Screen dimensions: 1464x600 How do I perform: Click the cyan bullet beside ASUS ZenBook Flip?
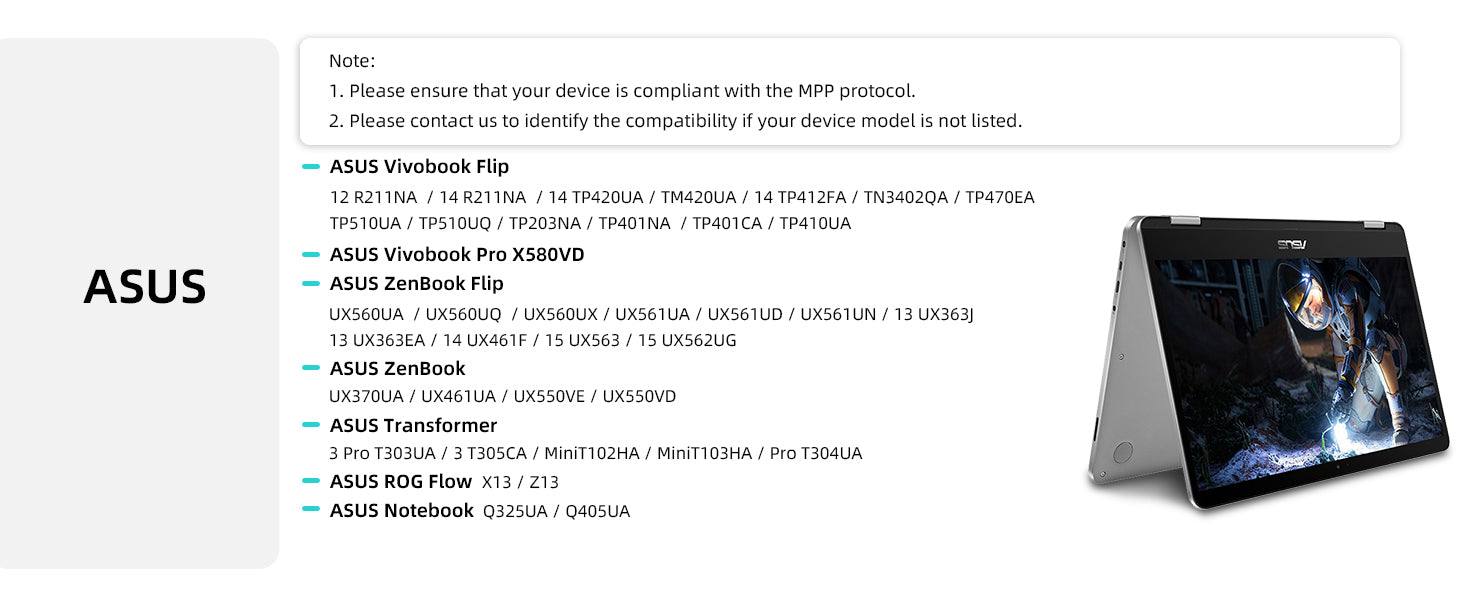[x=311, y=284]
